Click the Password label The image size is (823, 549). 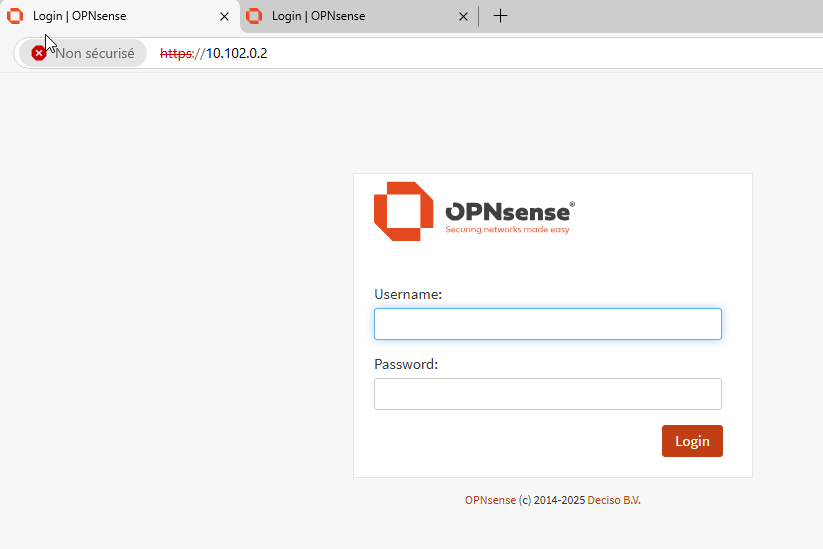pos(406,364)
